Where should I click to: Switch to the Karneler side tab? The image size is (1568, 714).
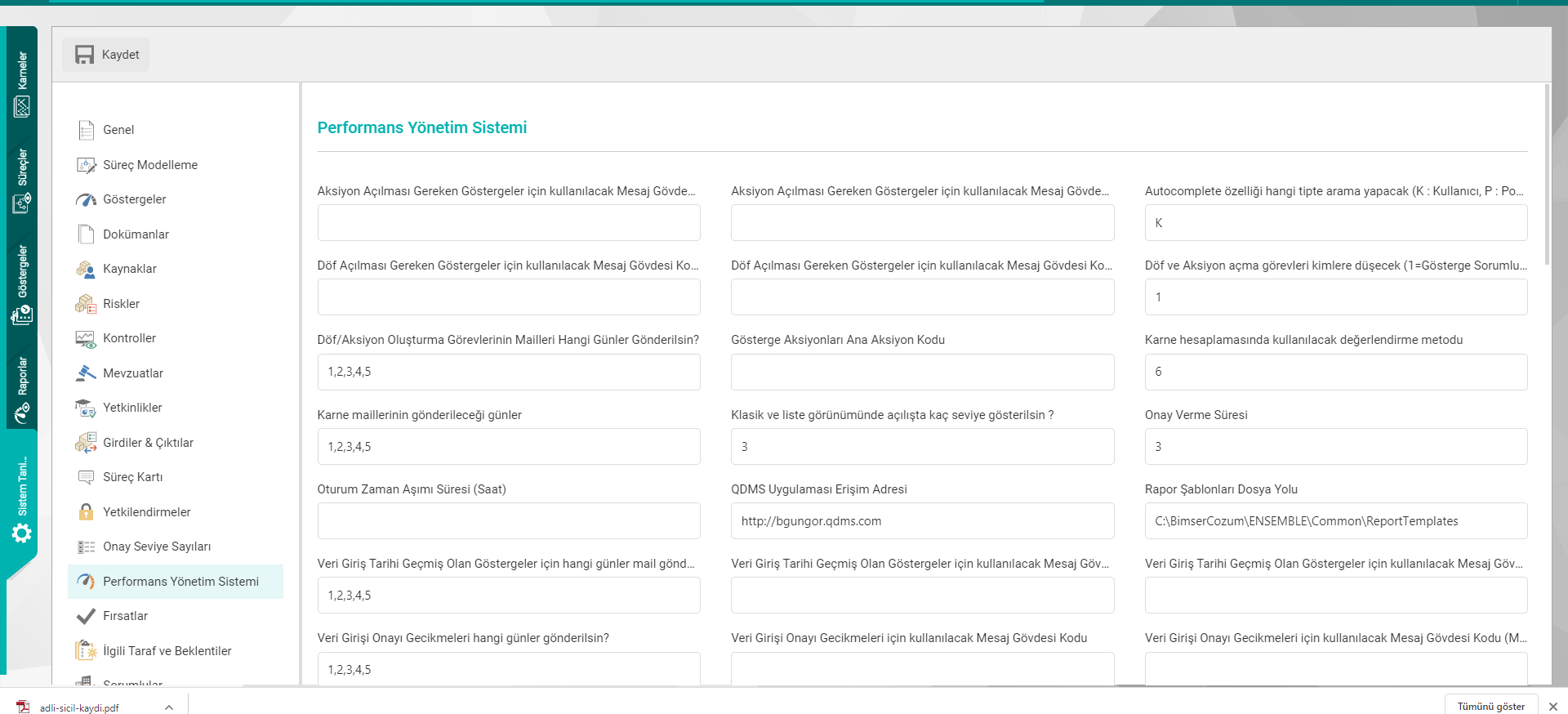pos(22,82)
